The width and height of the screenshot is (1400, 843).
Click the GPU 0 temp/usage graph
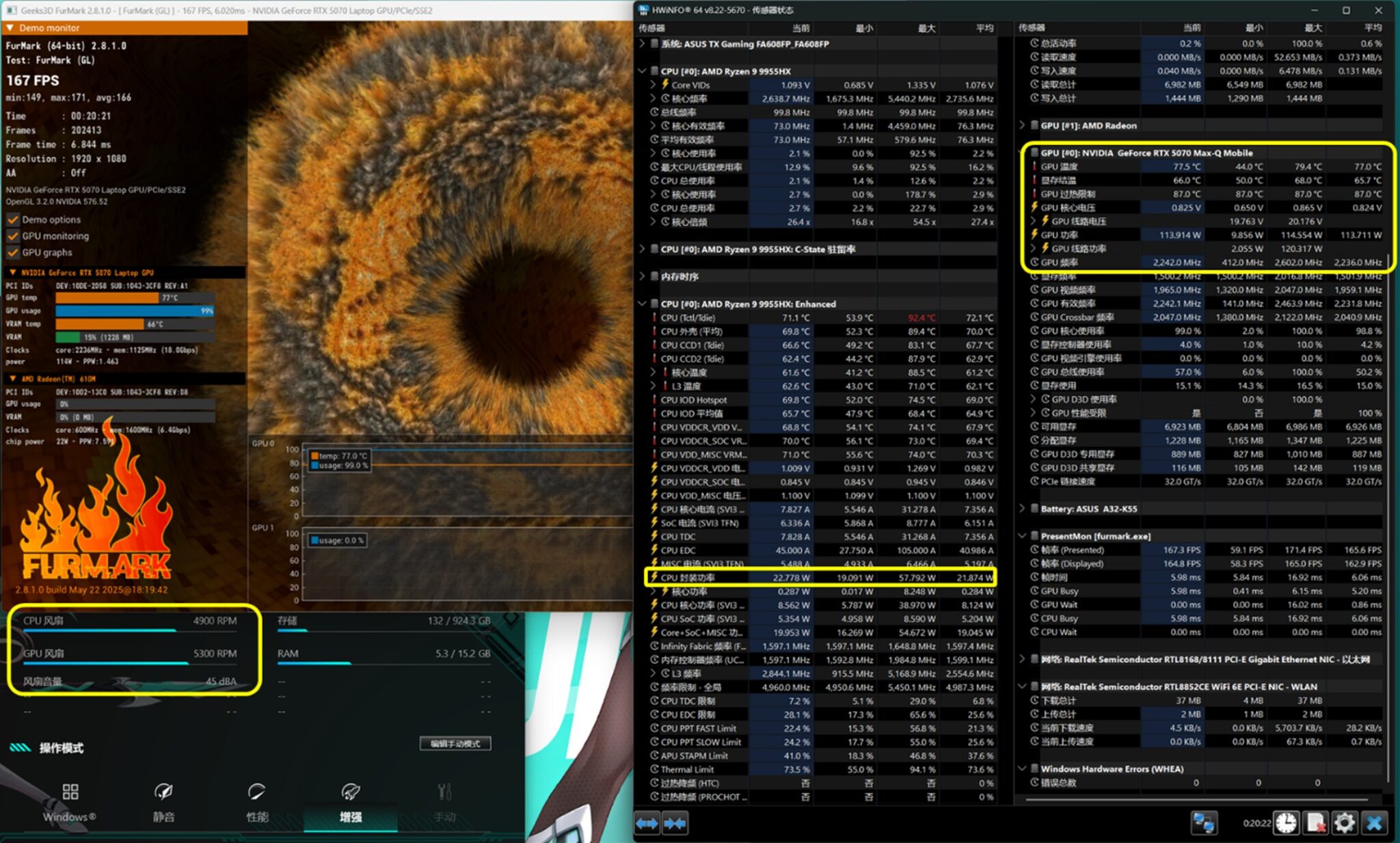point(467,480)
